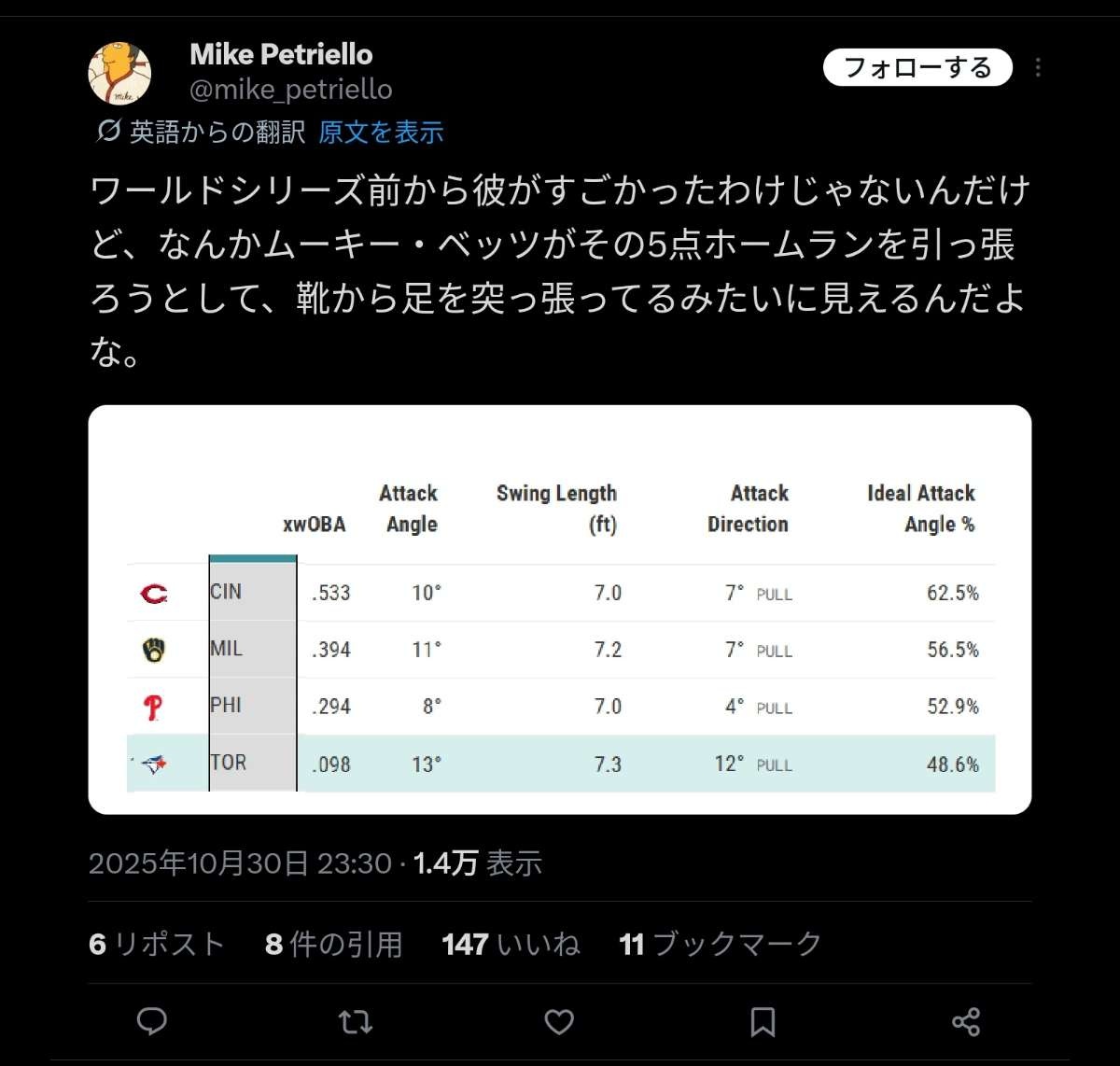Image resolution: width=1120 pixels, height=1066 pixels.
Task: Click the Blue Jays logo in table
Action: [154, 764]
